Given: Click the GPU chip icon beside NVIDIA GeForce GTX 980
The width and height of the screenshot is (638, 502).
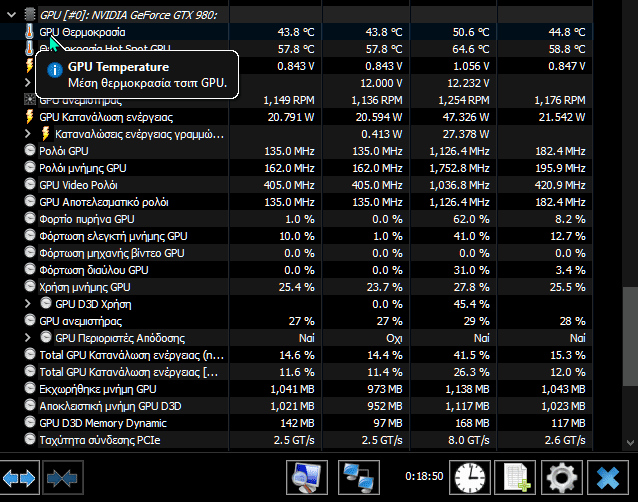Looking at the screenshot, I should point(30,15).
